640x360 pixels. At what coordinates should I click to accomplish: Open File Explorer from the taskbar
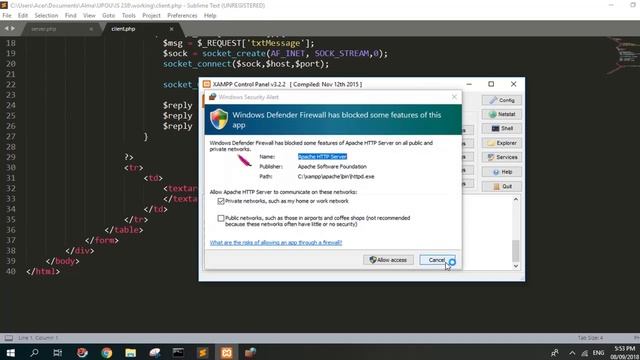131,353
